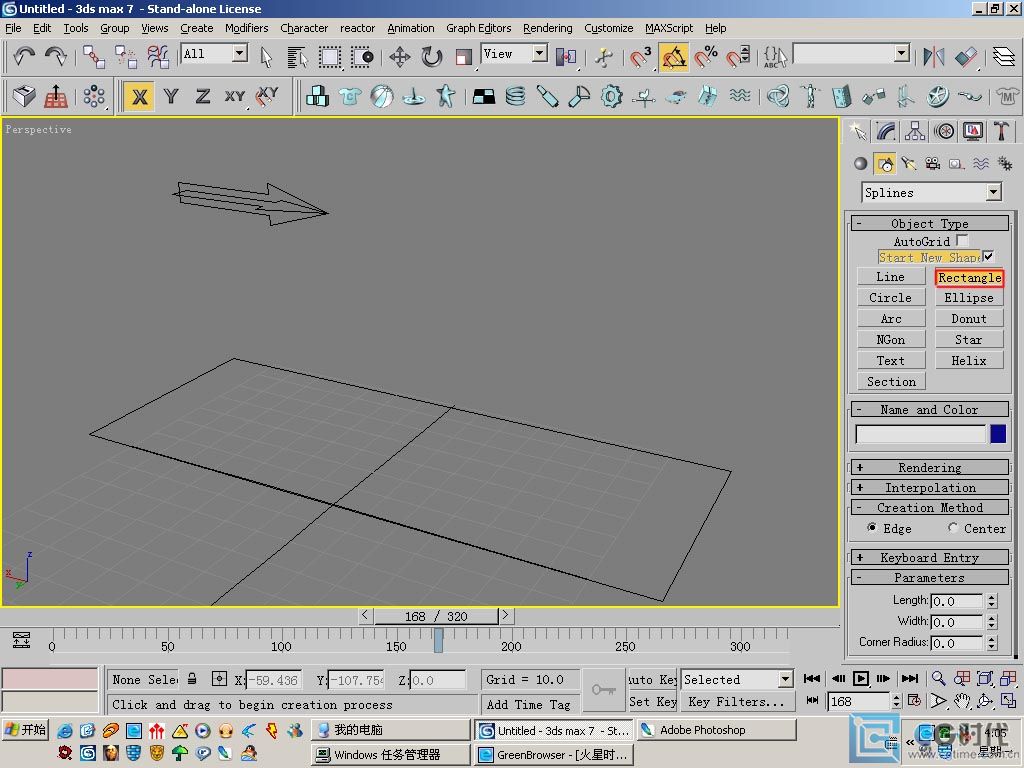The height and width of the screenshot is (768, 1024).
Task: Open the Layer Manager icon
Action: coord(1004,57)
